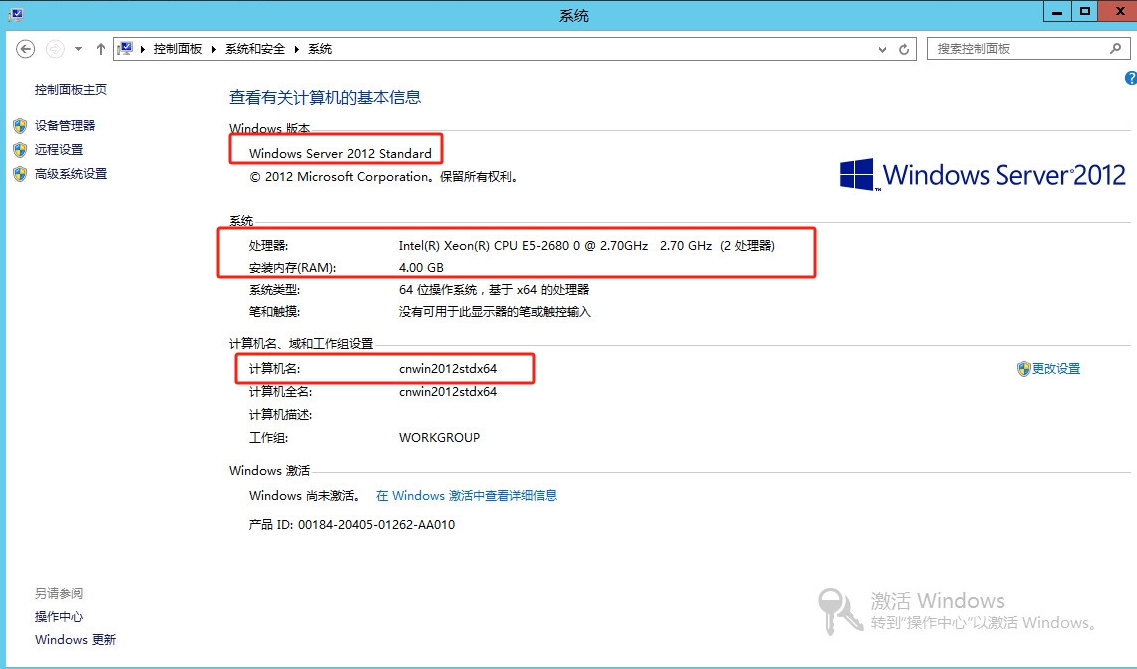This screenshot has height=669, width=1137.
Task: Click the forward navigation arrow
Action: (55, 49)
